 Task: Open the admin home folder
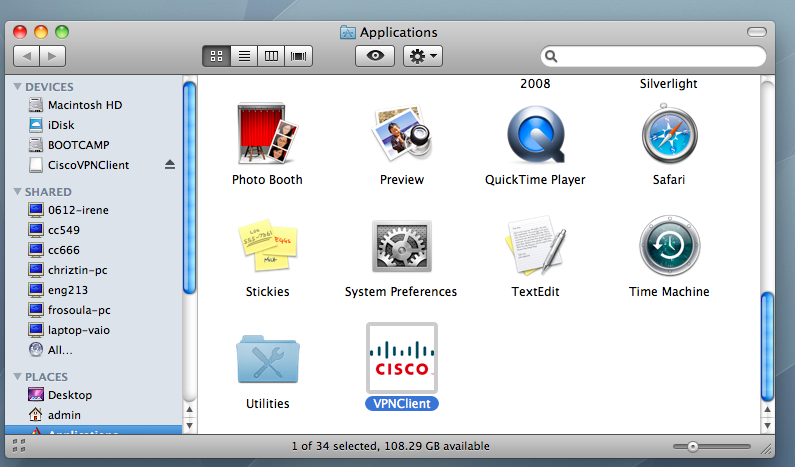pos(55,415)
